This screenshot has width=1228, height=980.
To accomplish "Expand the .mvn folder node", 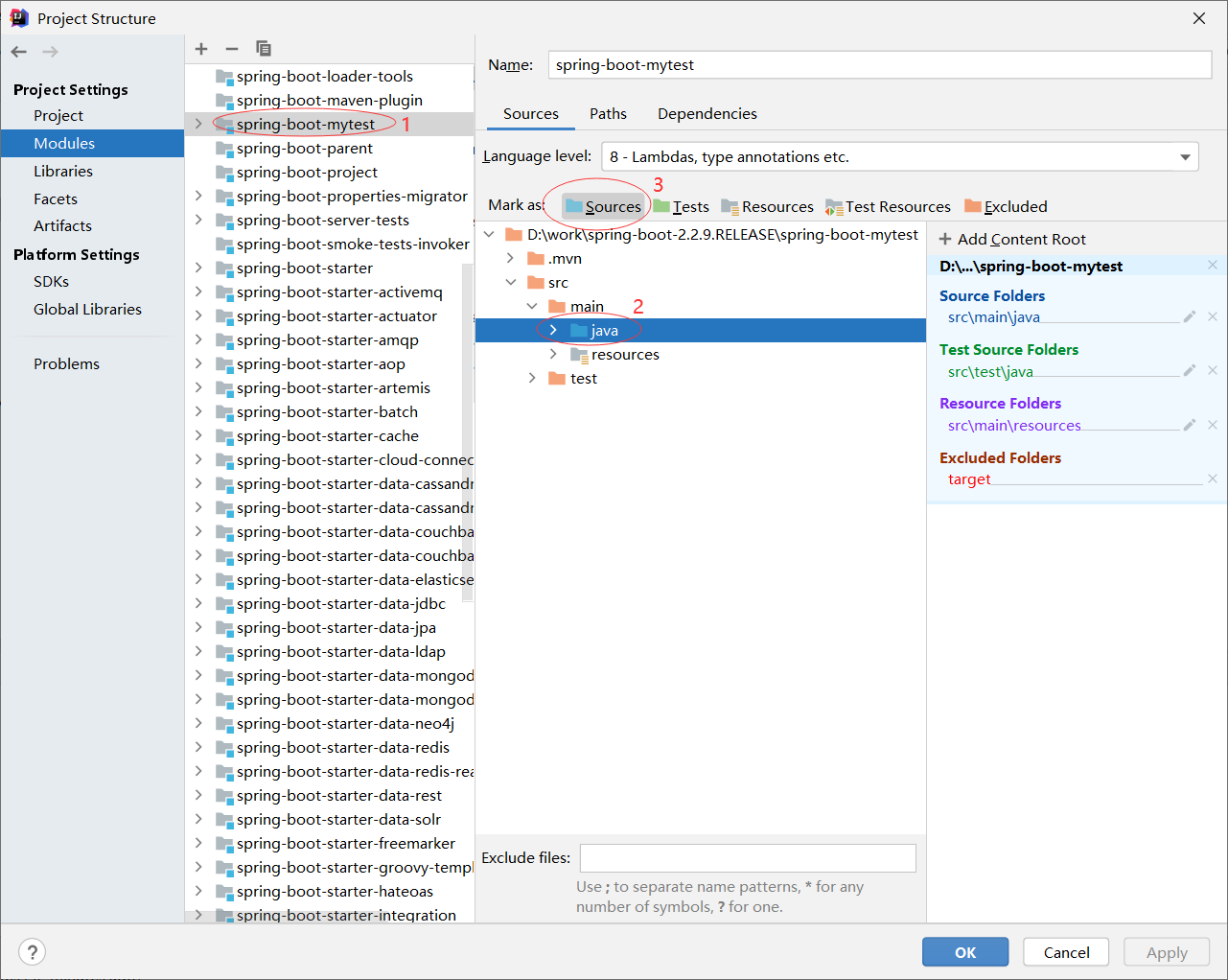I will [x=510, y=259].
